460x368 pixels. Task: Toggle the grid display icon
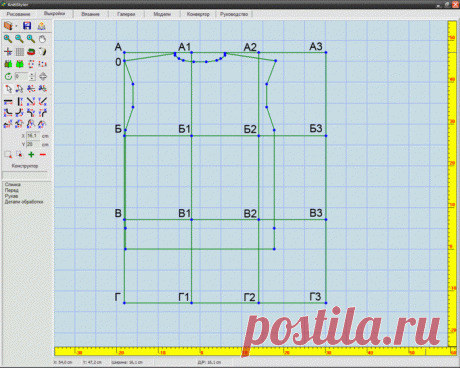tap(20, 52)
